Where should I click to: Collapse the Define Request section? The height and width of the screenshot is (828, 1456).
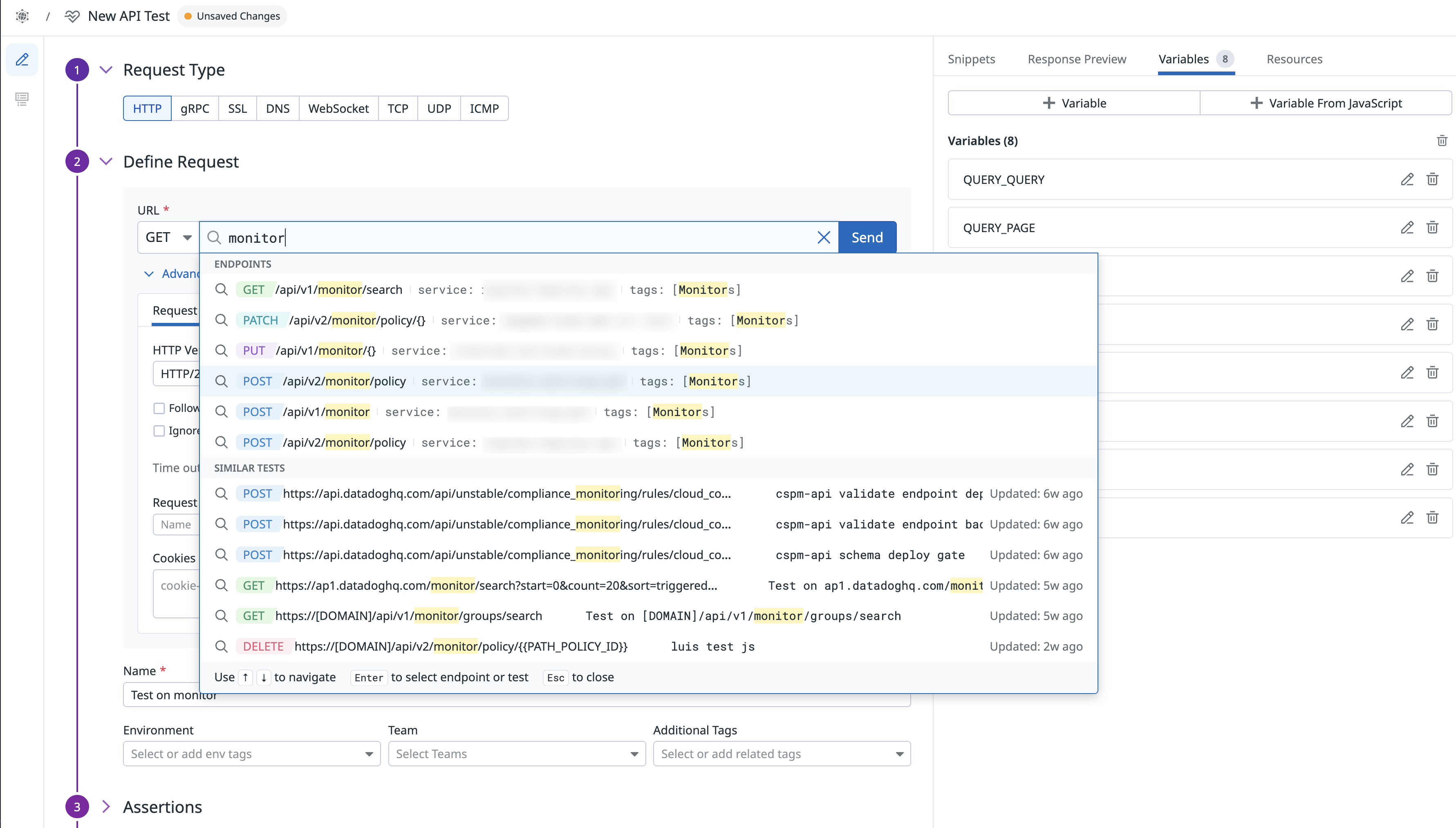point(106,161)
